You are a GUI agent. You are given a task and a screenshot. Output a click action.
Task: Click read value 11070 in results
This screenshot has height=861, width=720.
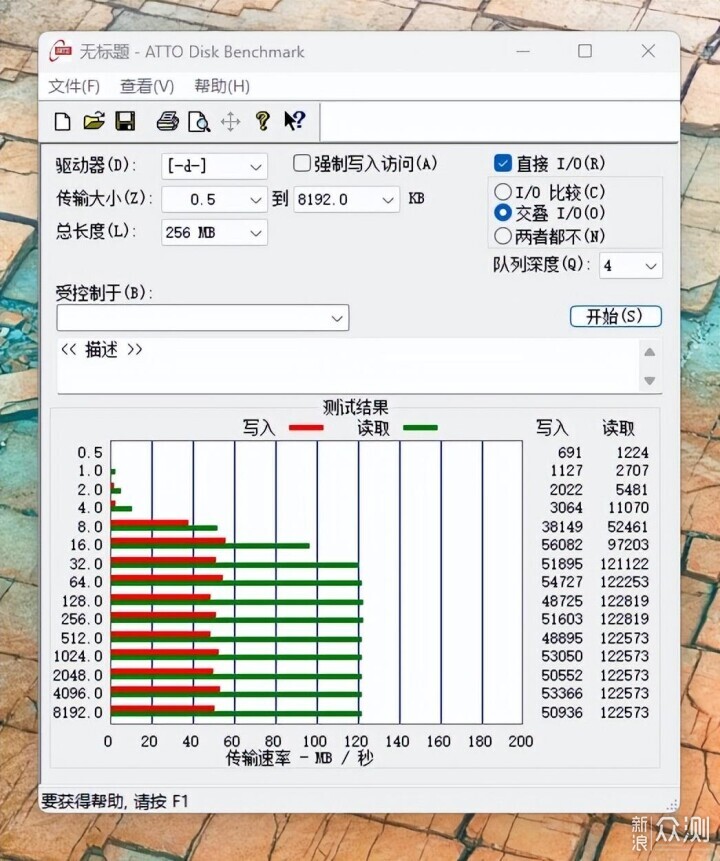tap(628, 507)
